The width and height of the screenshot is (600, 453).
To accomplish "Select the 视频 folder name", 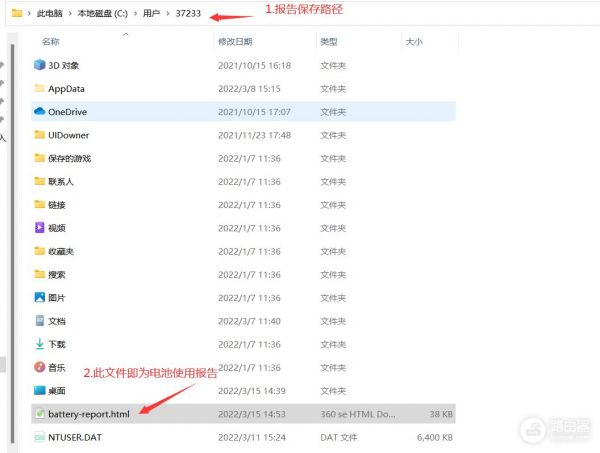I will tap(57, 228).
